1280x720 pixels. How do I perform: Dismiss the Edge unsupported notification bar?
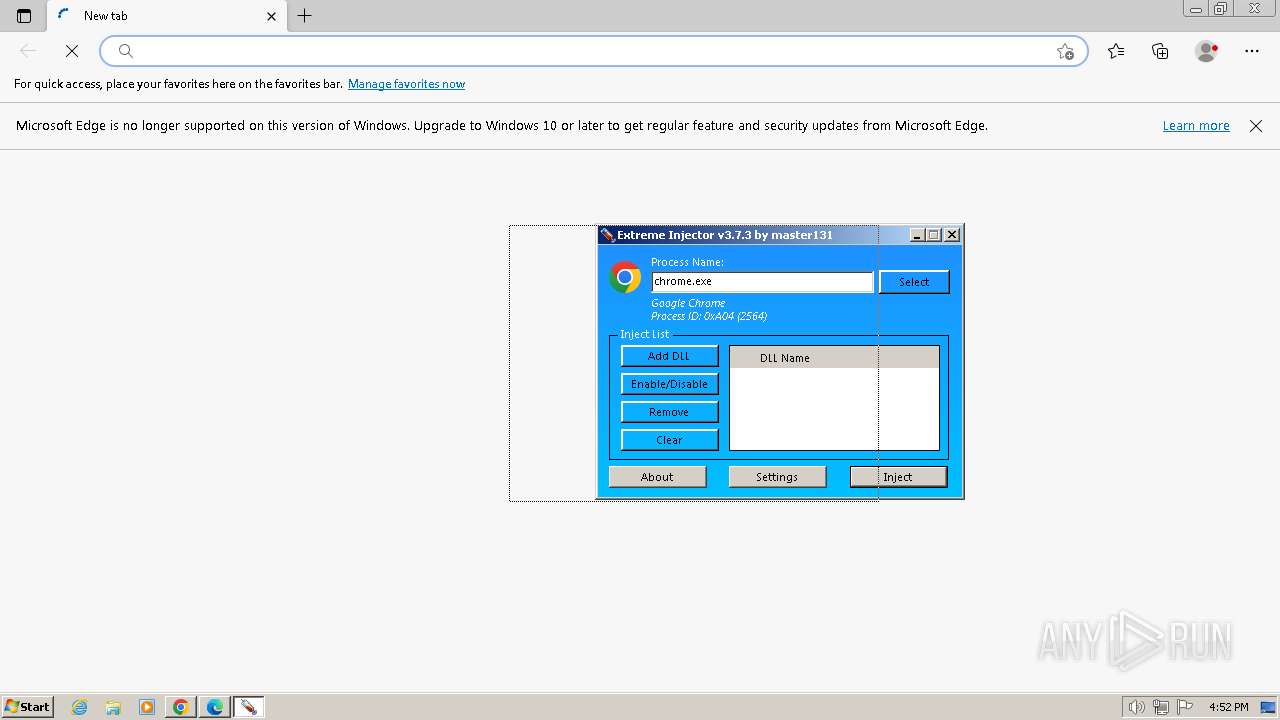pyautogui.click(x=1256, y=126)
